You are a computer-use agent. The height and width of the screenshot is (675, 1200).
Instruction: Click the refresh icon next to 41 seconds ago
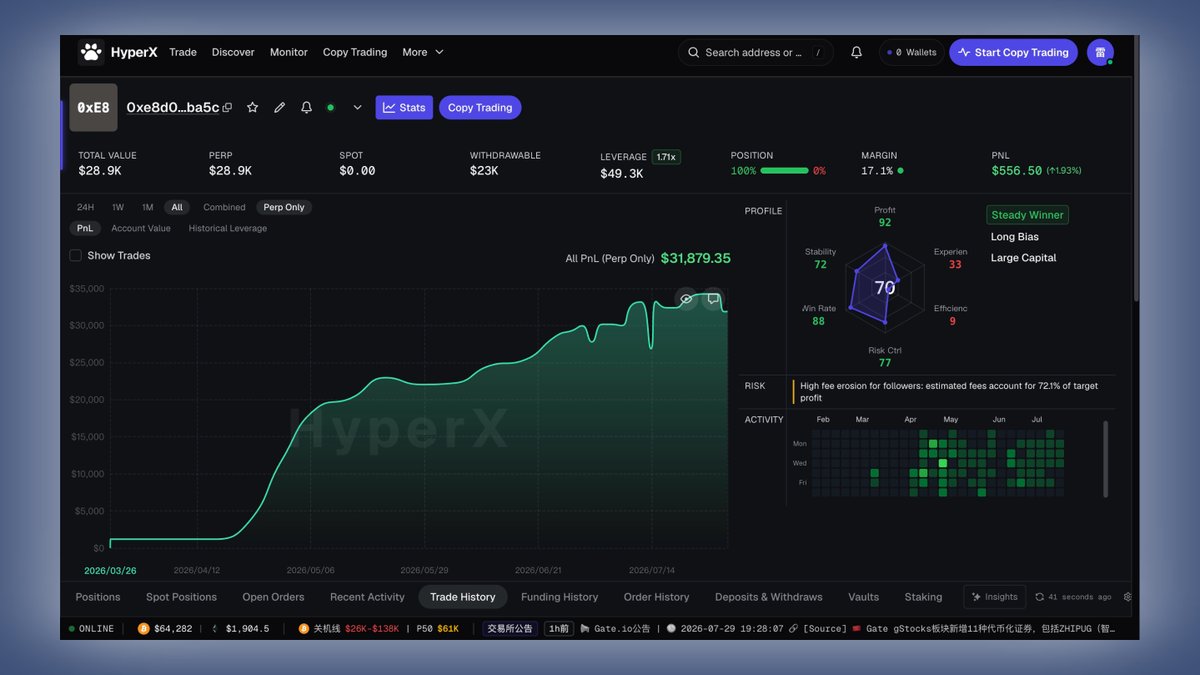(1040, 597)
